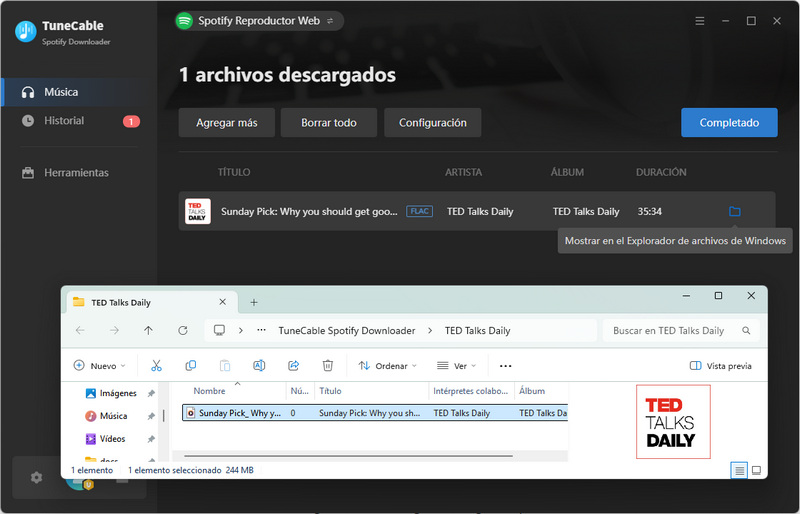The height and width of the screenshot is (514, 800).
Task: Switch source via Spotify Reproductor Web selector
Action: tap(259, 21)
